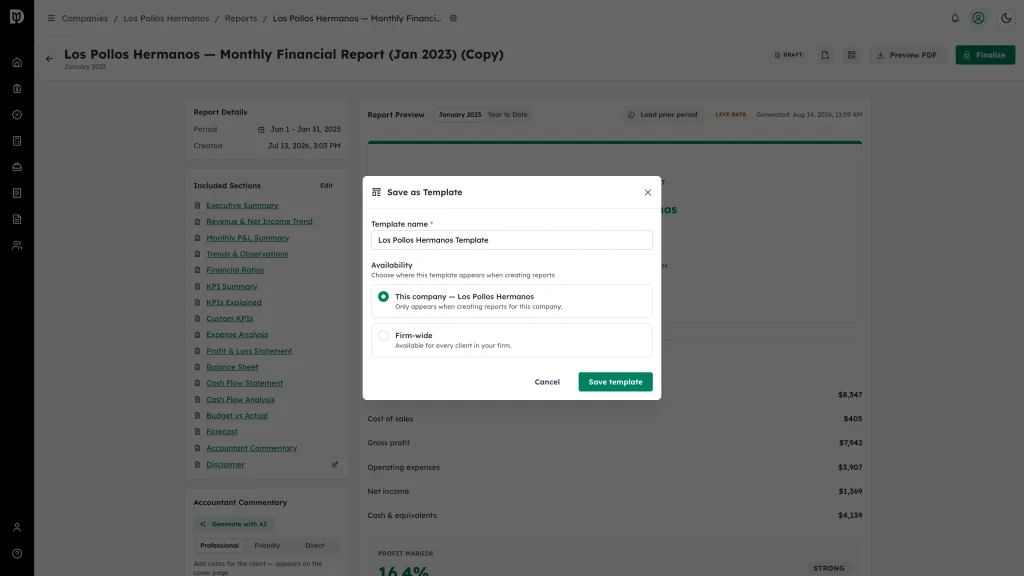Click the Finalize button

coord(985,55)
